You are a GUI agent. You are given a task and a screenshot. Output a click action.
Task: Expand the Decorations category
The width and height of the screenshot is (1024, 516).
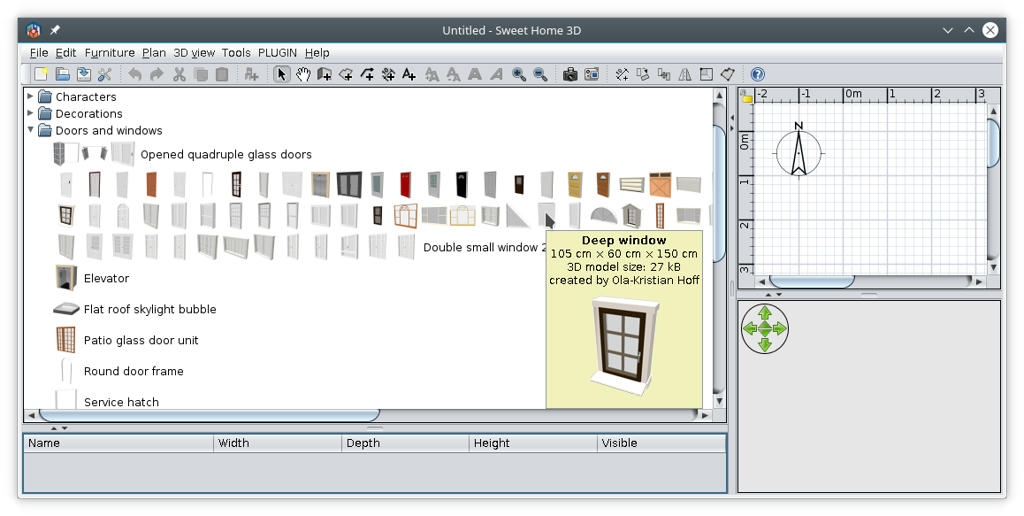pos(30,113)
